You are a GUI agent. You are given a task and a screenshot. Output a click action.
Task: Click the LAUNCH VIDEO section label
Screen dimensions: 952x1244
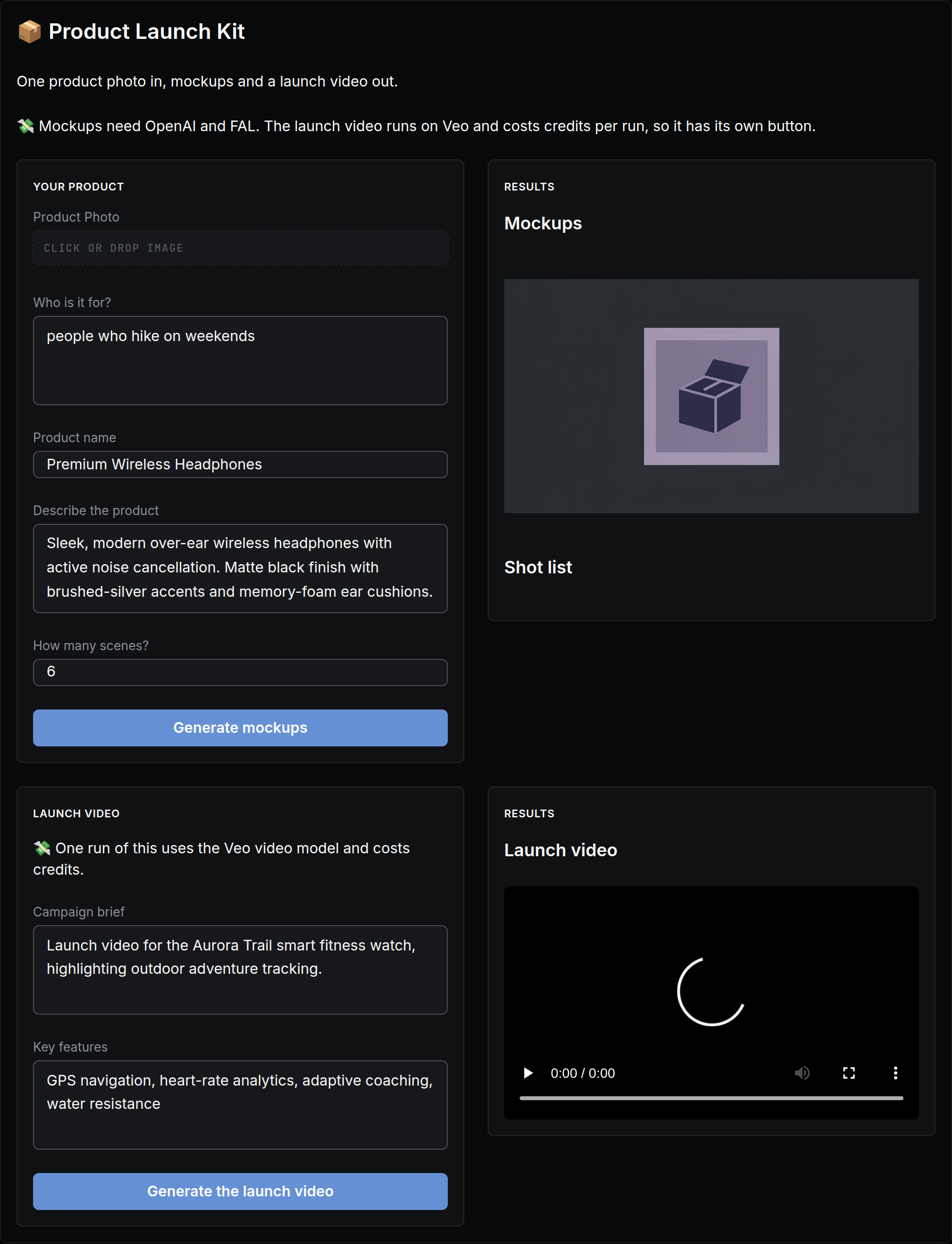click(76, 813)
